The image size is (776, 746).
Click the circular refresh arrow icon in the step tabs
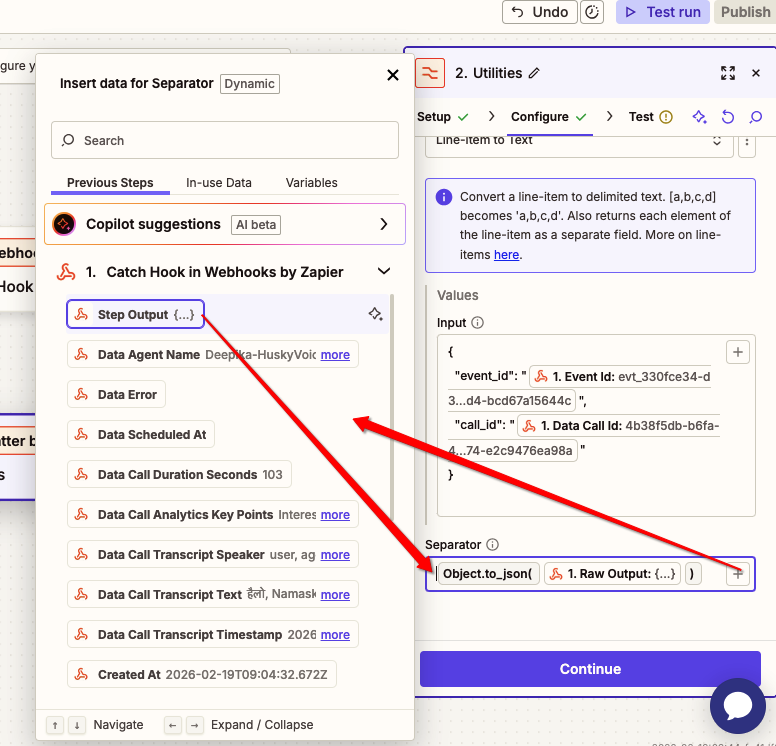click(728, 117)
